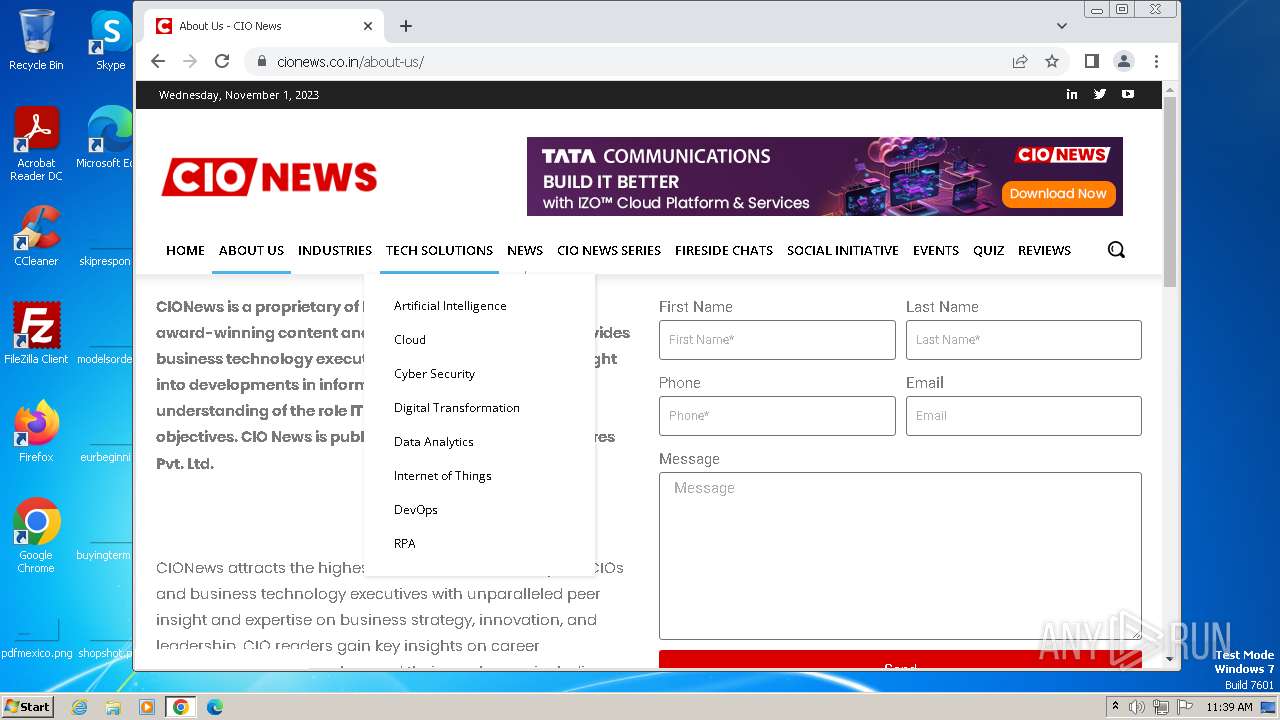The width and height of the screenshot is (1280, 720).
Task: Open Skype desktop shortcut
Action: (x=111, y=40)
